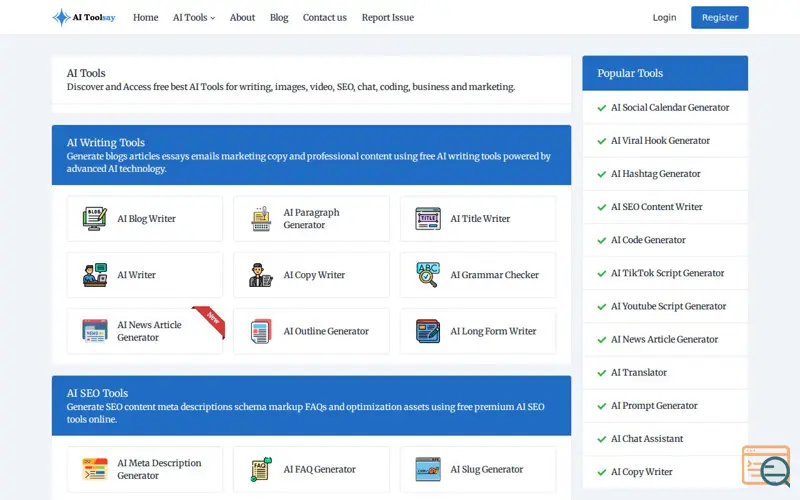Click checkmark beside AI Prompt Generator
This screenshot has width=800, height=500.
coord(602,406)
